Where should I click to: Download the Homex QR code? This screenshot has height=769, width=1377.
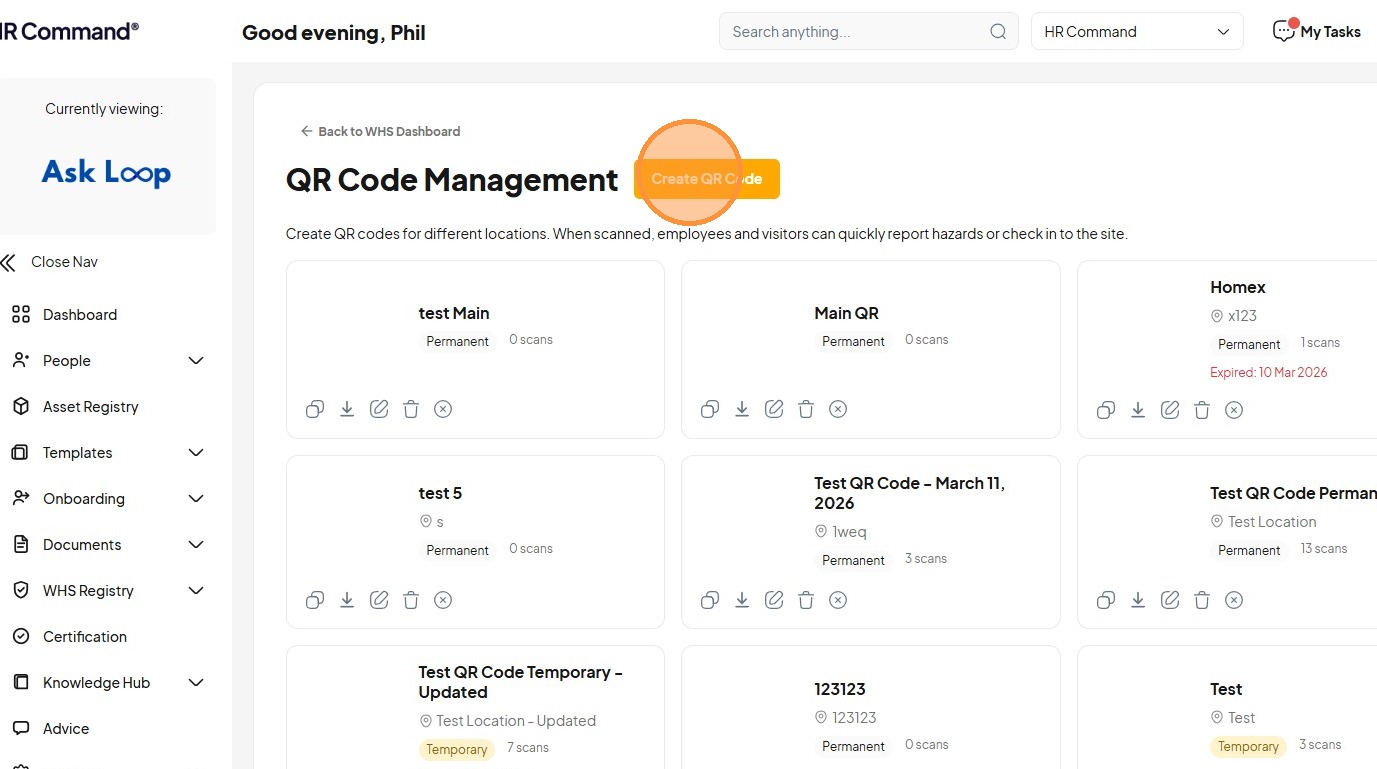(x=1138, y=410)
